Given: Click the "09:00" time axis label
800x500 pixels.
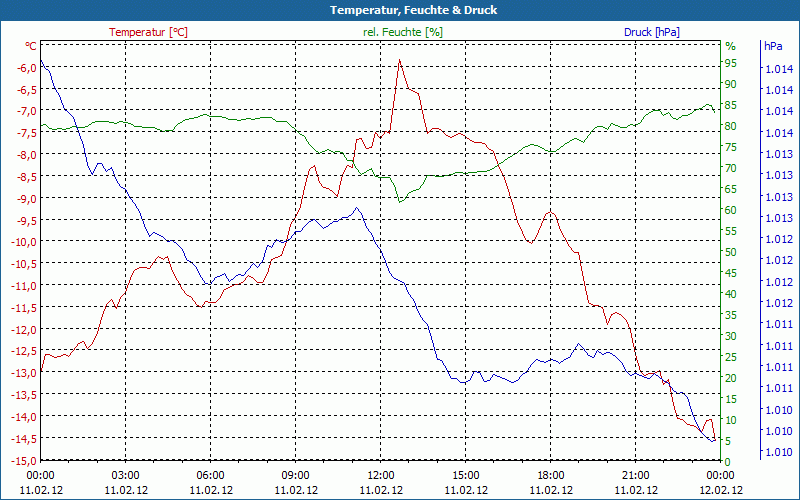Looking at the screenshot, I should point(296,476).
